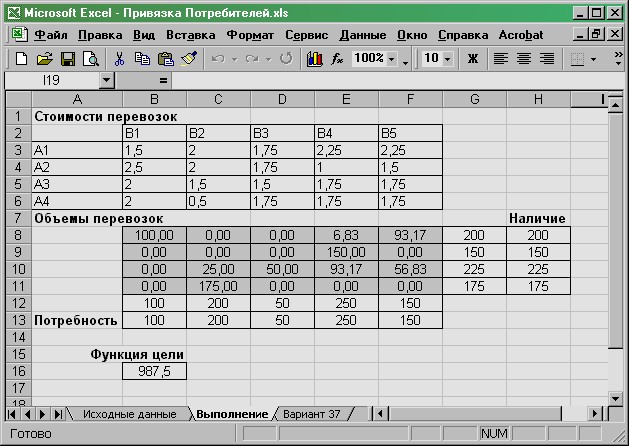Screen dimensions: 629x446
Task: Open the Справка menu
Action: click(x=463, y=35)
